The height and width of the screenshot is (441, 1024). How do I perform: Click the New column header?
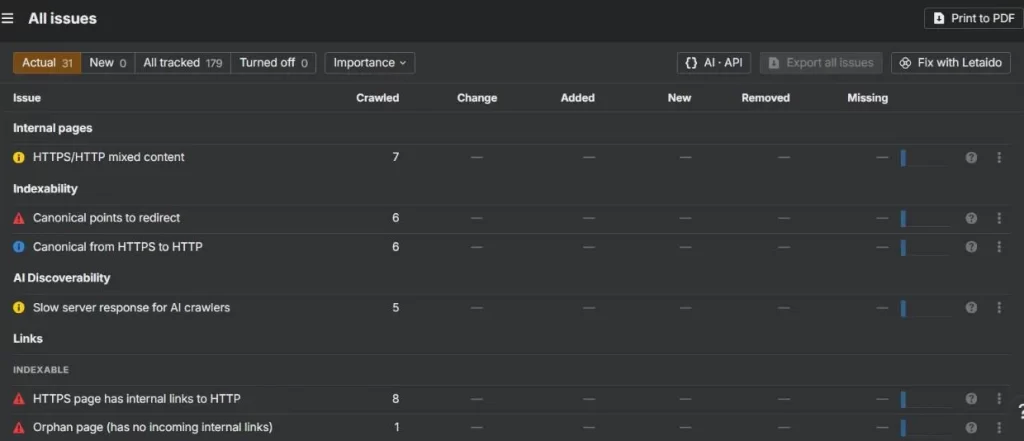(679, 98)
